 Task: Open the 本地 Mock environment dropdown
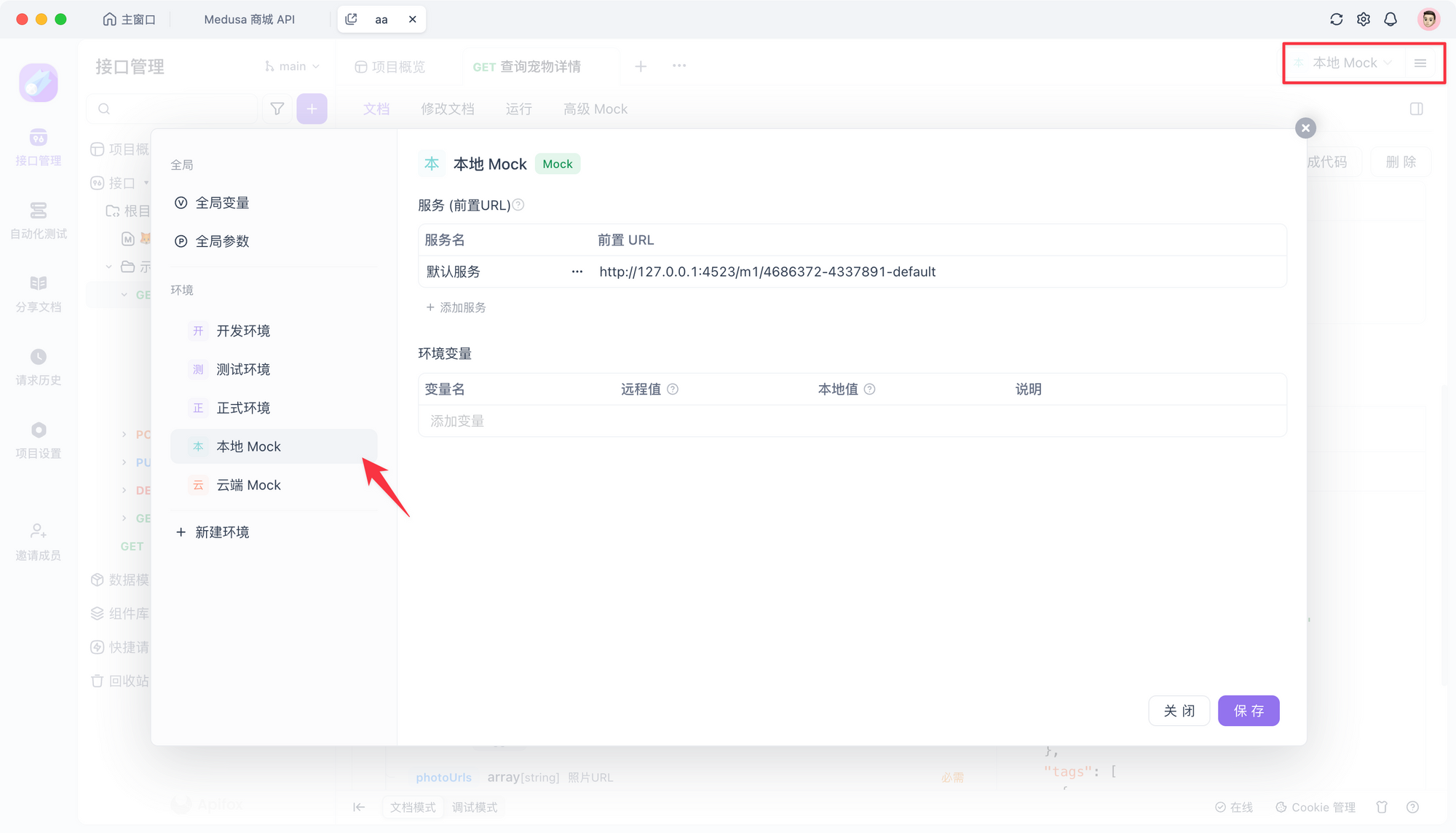point(1343,63)
